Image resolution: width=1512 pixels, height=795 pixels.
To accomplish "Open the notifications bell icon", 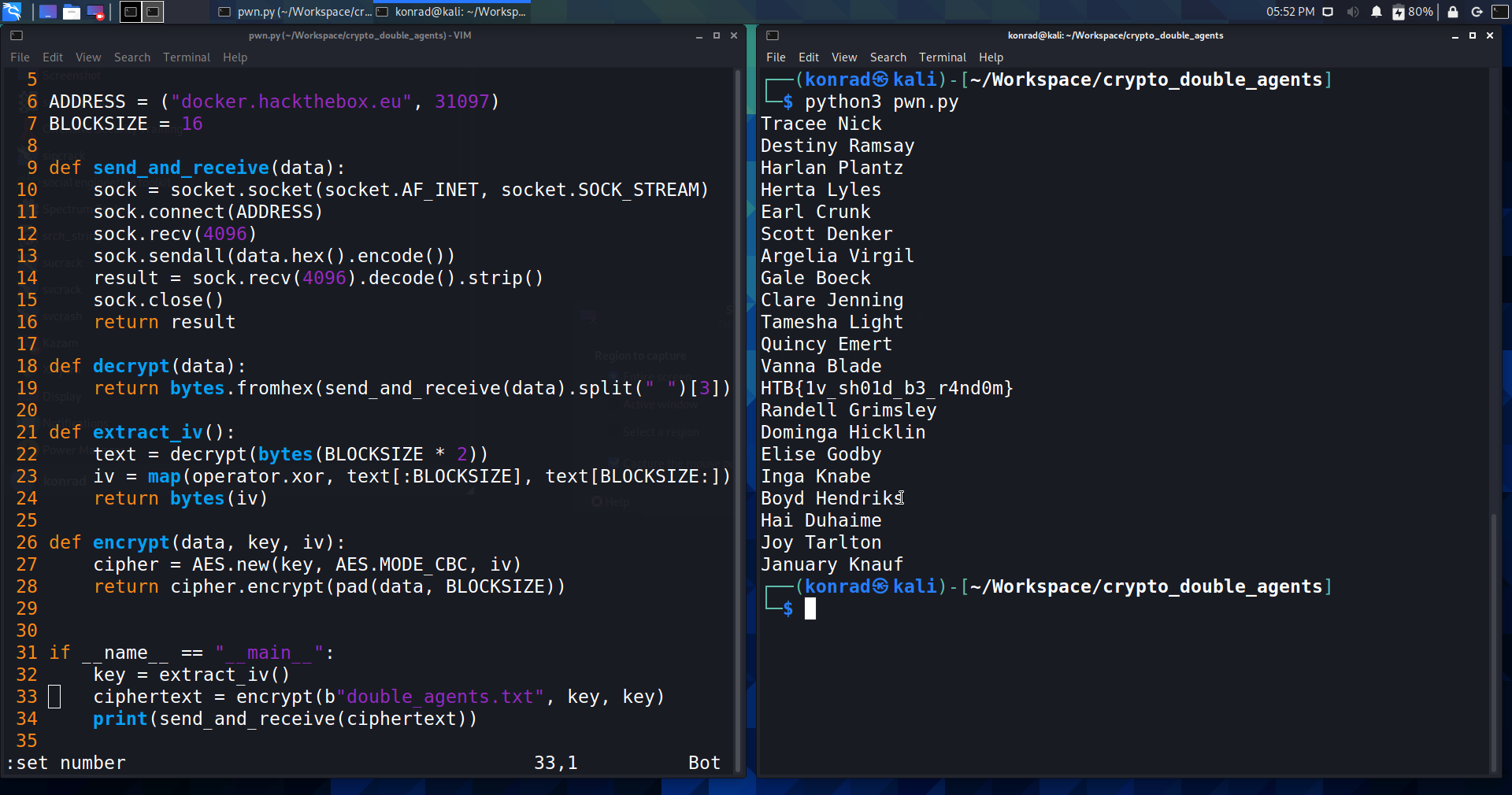I will click(1377, 12).
